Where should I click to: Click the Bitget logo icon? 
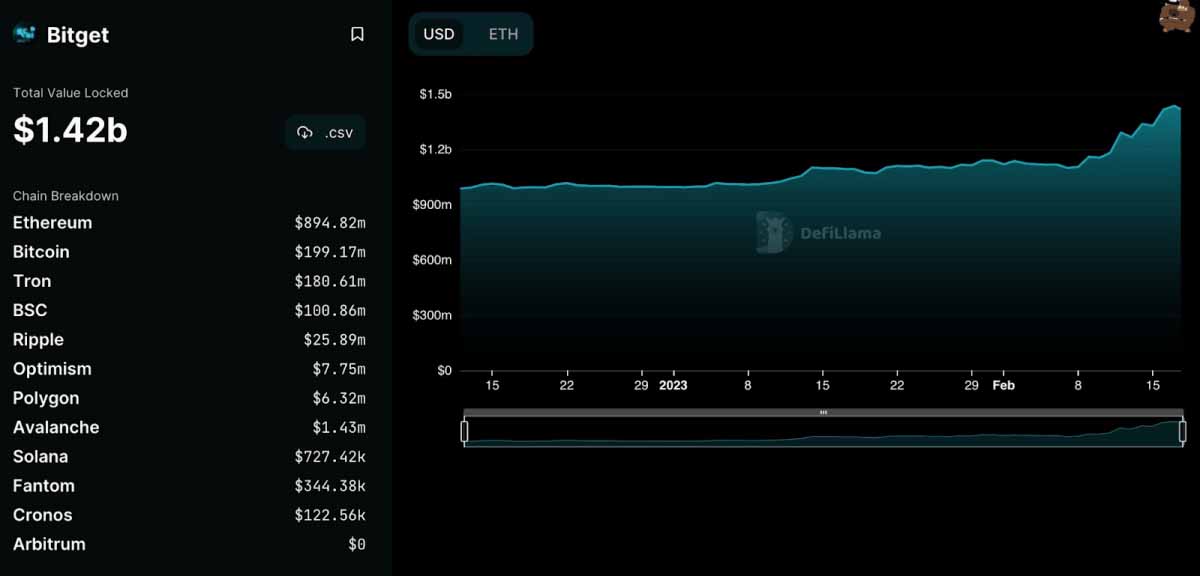(24, 35)
